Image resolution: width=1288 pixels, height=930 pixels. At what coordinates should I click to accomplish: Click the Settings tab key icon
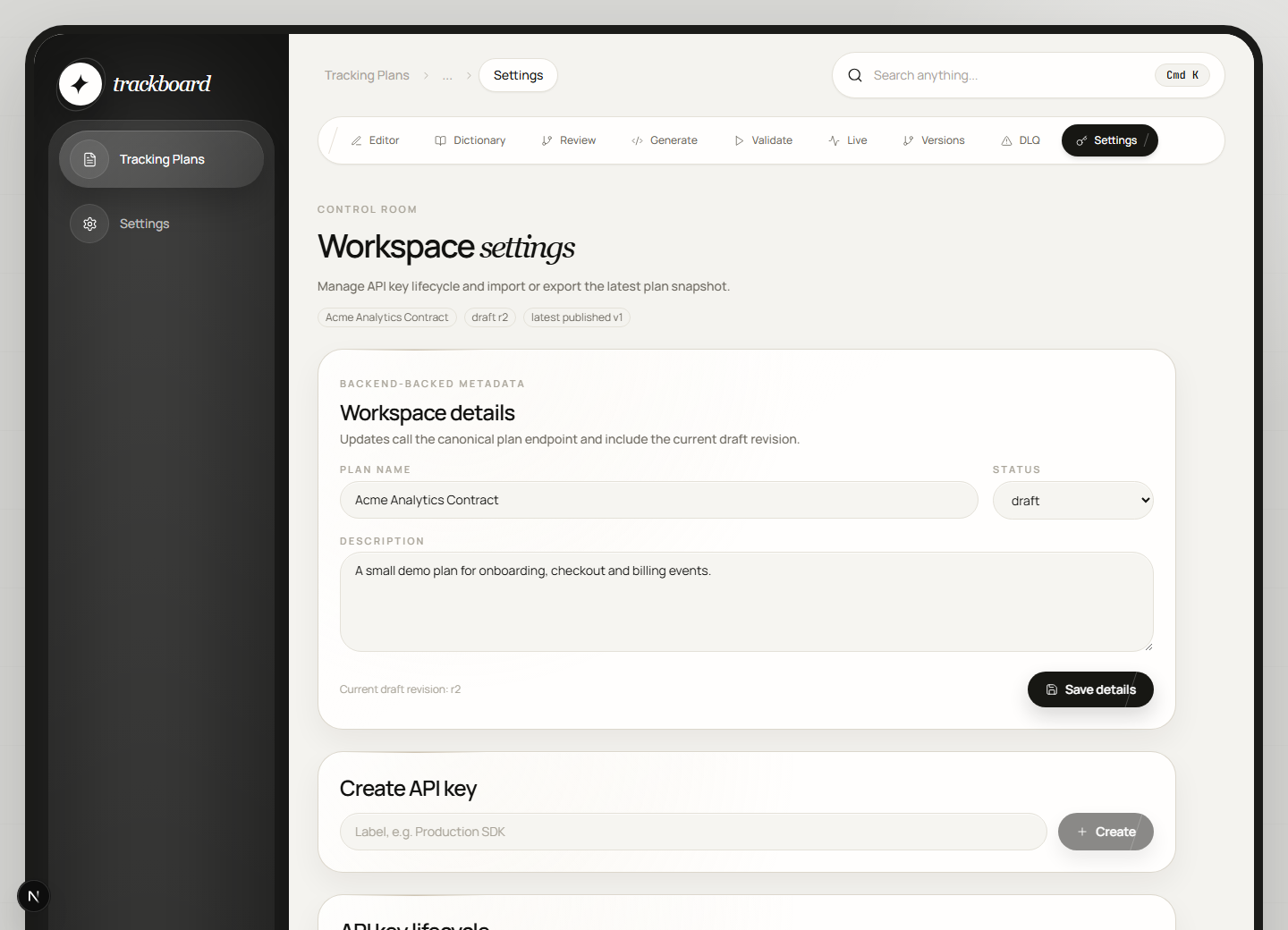coord(1082,140)
